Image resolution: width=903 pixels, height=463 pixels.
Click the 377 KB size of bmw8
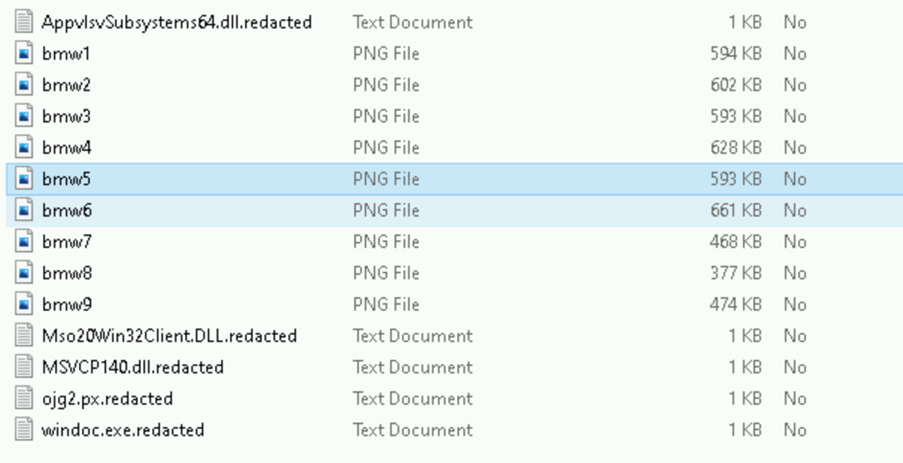pos(735,273)
